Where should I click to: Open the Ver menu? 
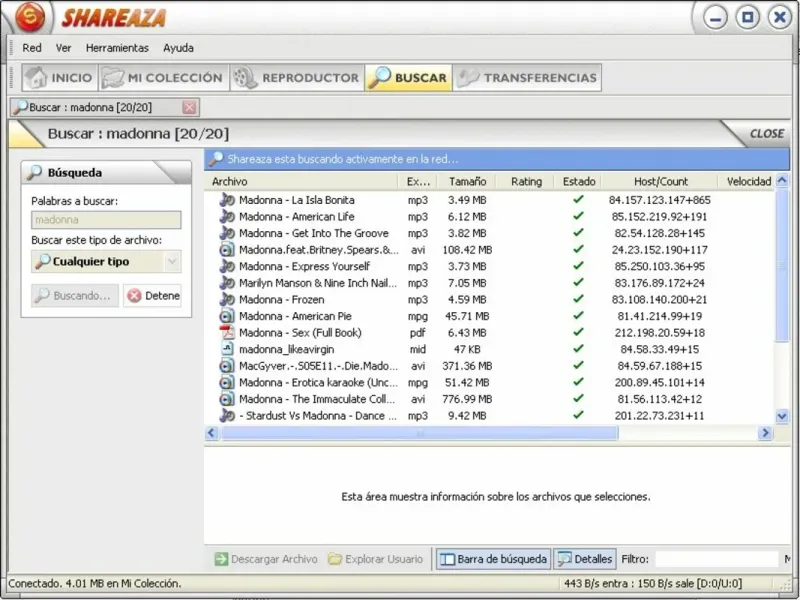63,48
